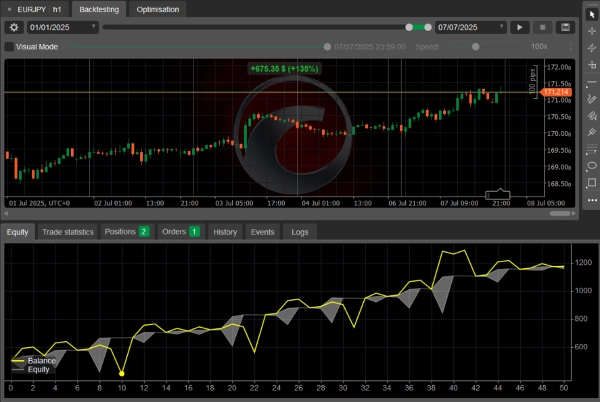
Task: Click the 171.214 current price label
Action: 556,92
